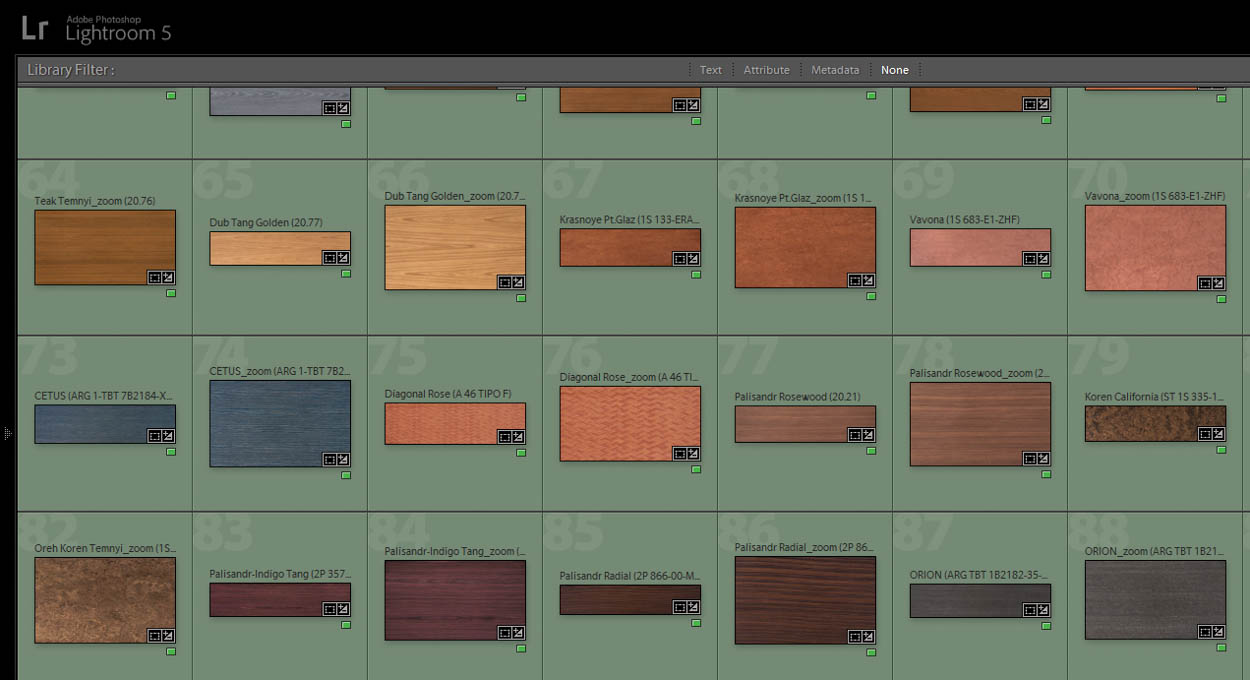Open develop adjustments badge on Palisandr Rosewood_zoom

click(1043, 458)
